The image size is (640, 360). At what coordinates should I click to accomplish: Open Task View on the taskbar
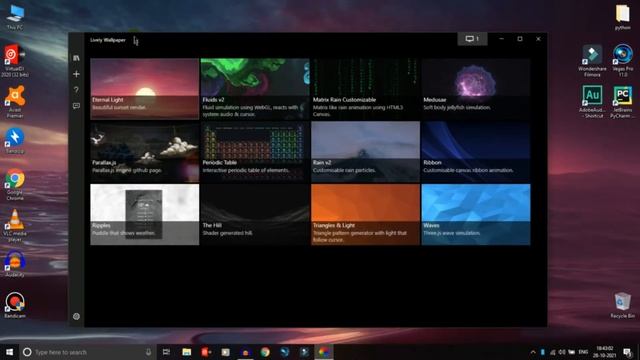point(166,352)
